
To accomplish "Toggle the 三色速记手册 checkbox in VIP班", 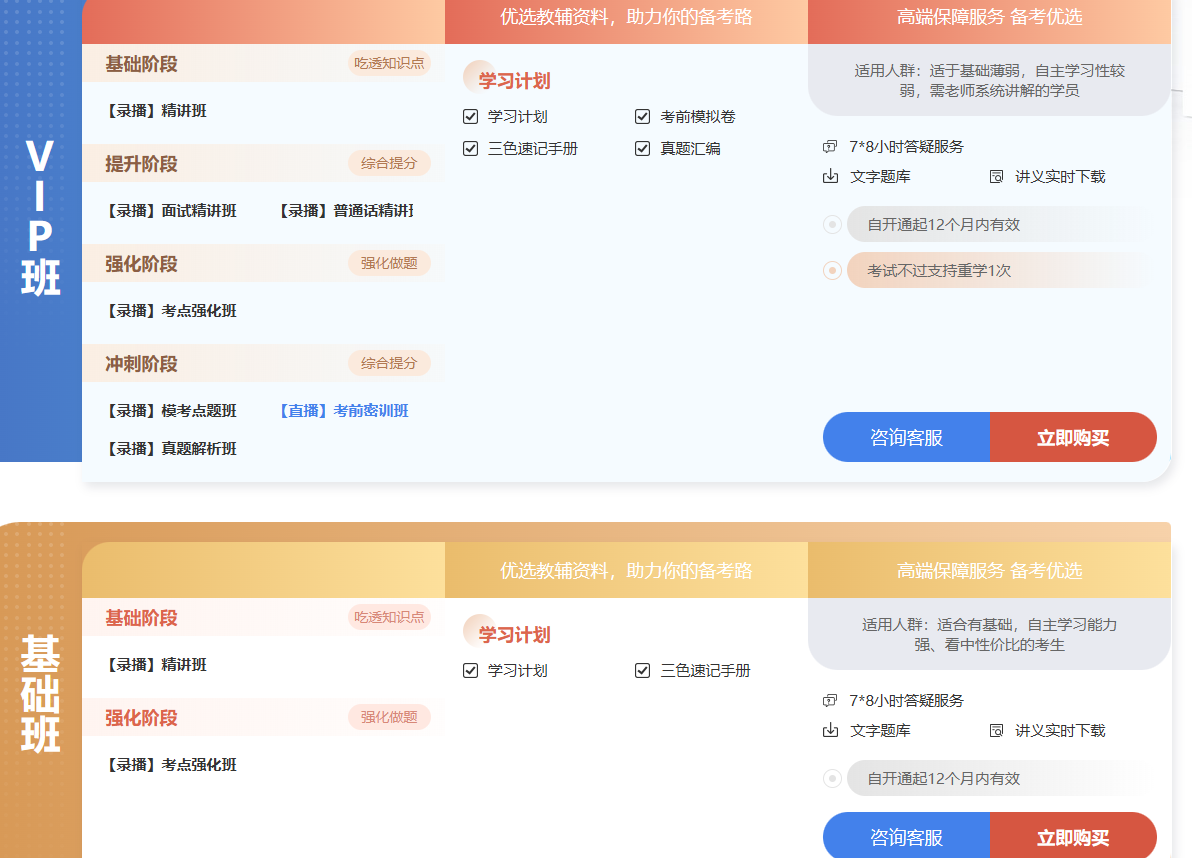I will pos(471,148).
